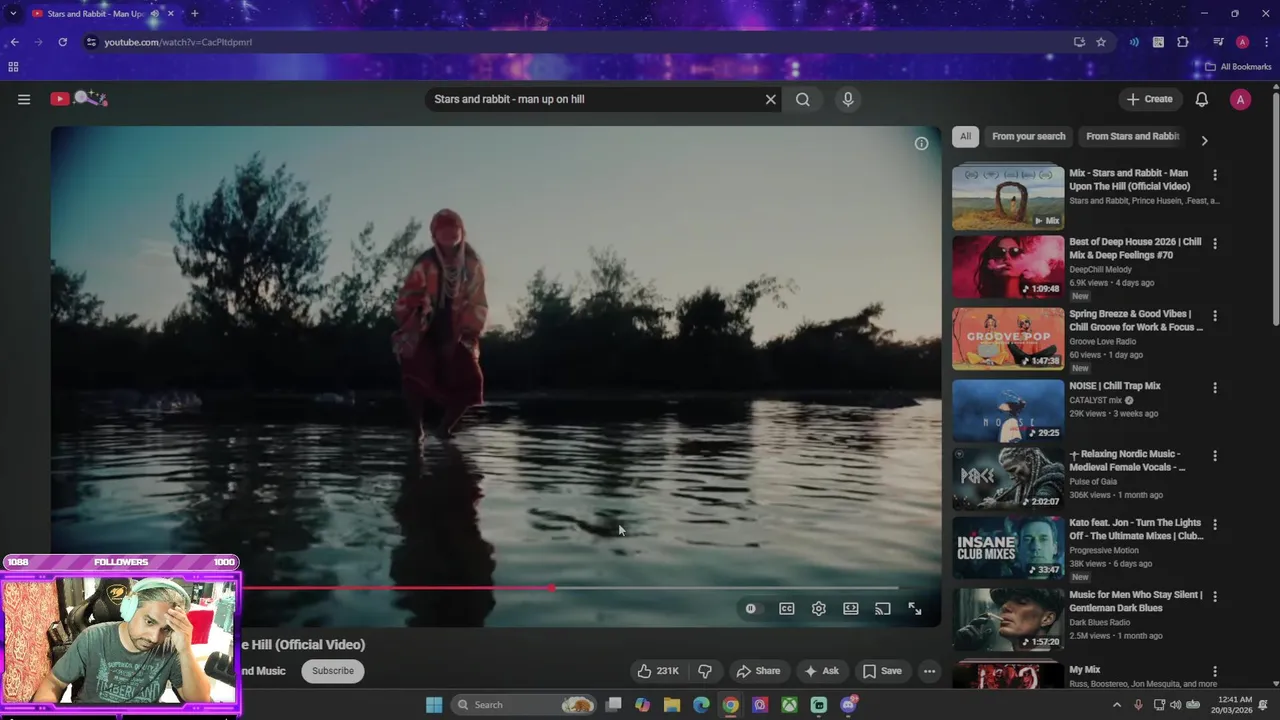Go to Progressive Motion channel
This screenshot has width=1280, height=720.
tap(1104, 550)
